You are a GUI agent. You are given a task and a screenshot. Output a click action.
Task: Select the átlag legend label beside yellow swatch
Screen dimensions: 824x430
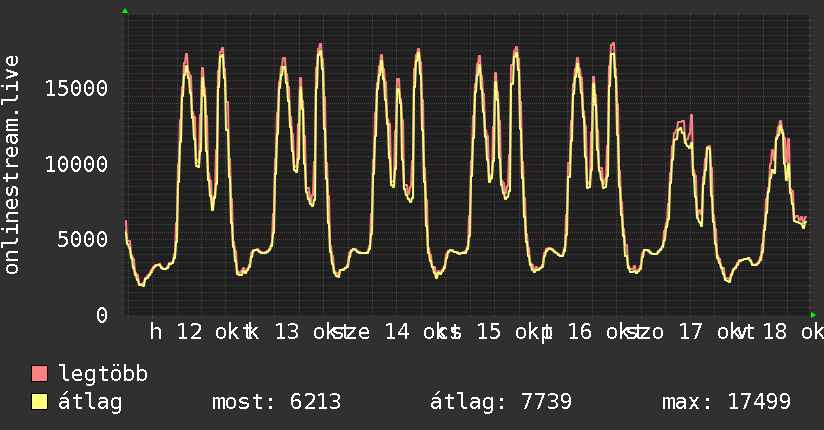90,402
